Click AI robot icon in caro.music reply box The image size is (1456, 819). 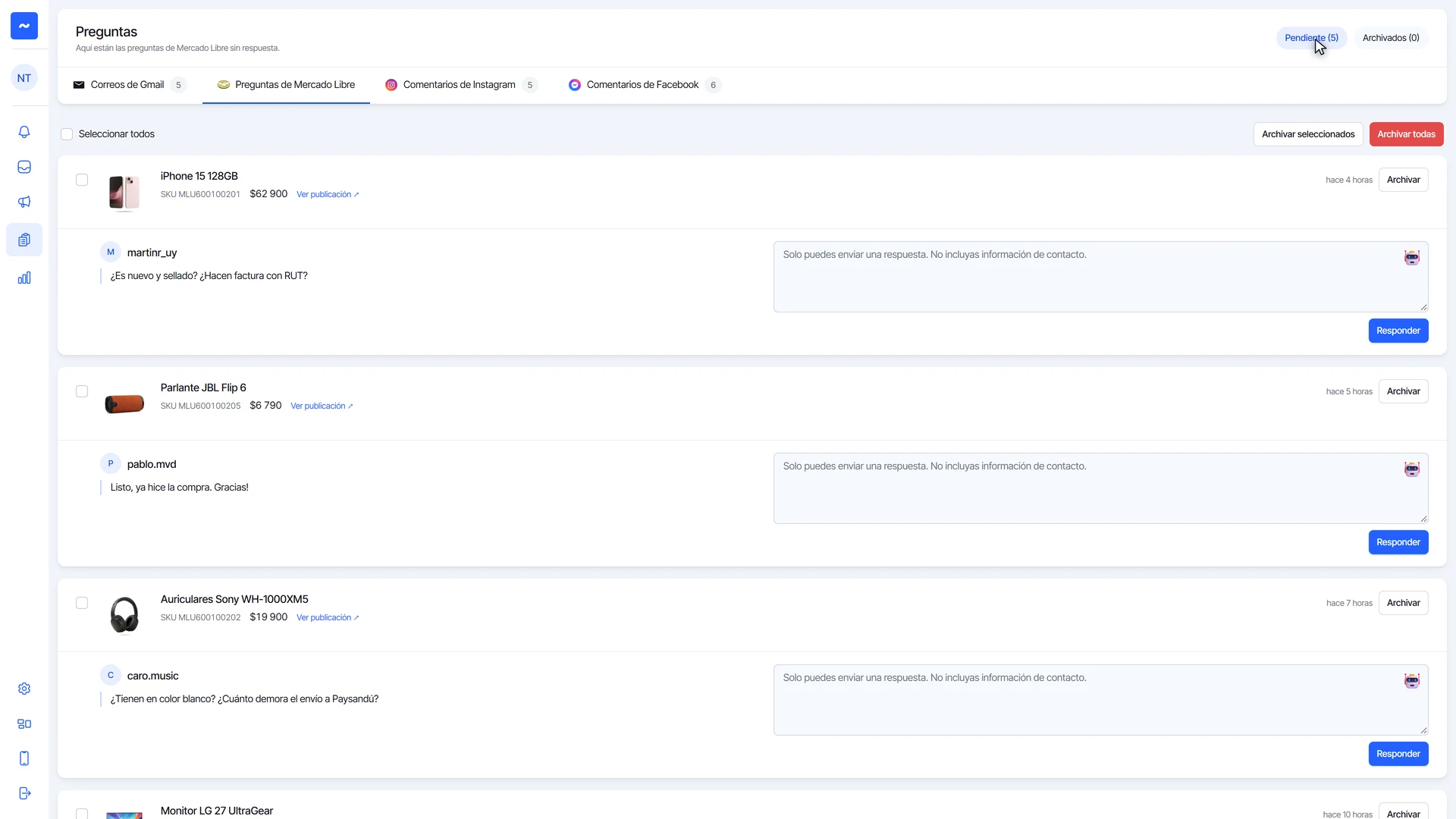coord(1411,681)
